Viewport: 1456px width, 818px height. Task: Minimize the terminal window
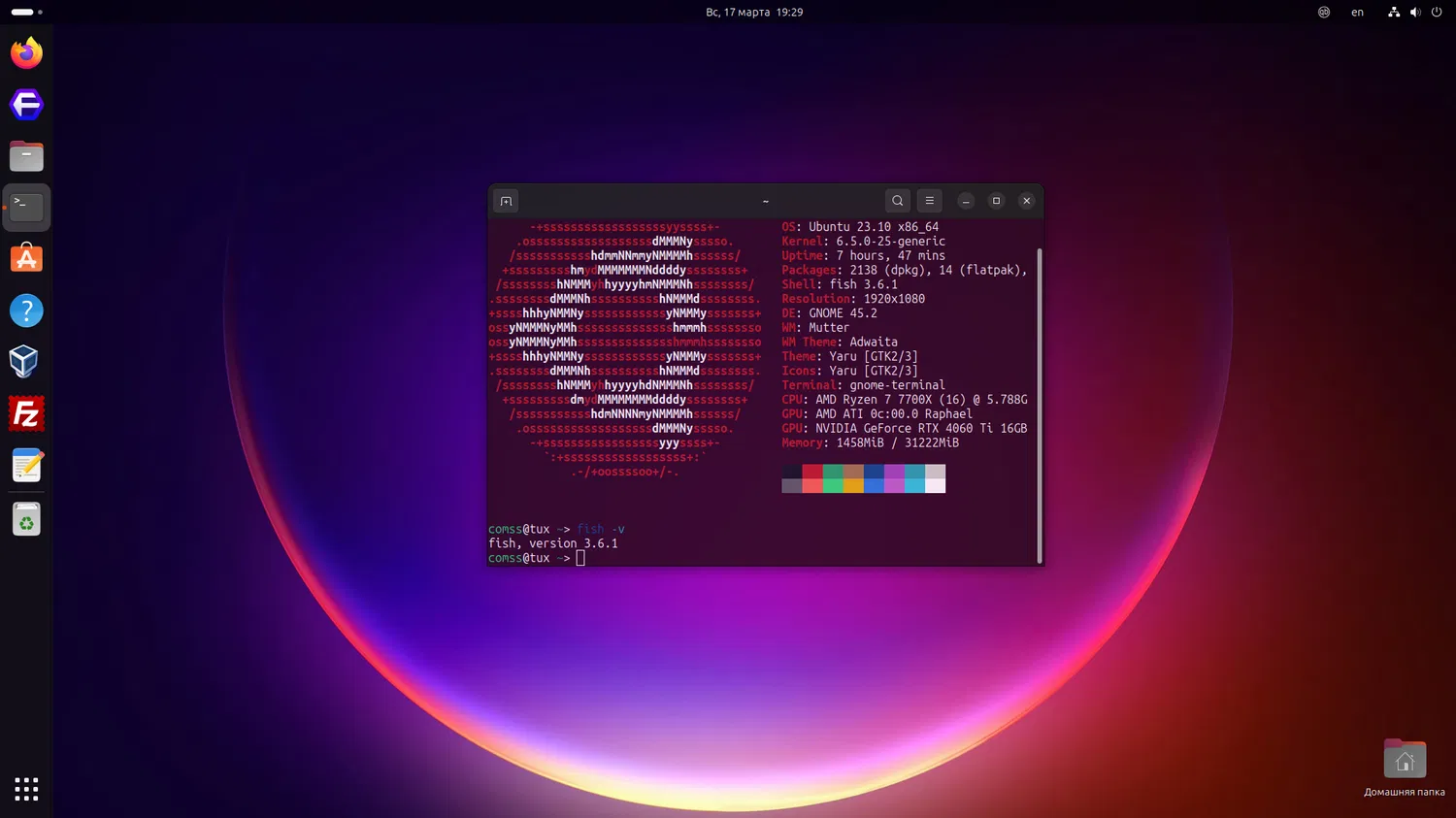coord(966,201)
